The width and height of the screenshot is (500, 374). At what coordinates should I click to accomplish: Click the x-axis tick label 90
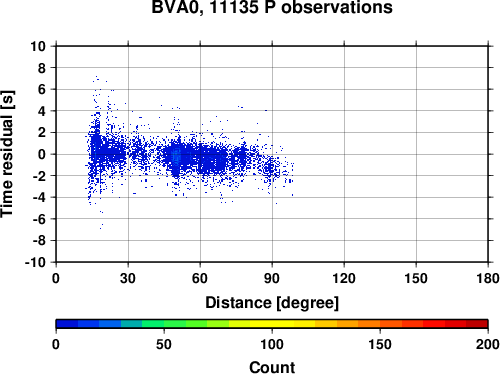(x=272, y=278)
